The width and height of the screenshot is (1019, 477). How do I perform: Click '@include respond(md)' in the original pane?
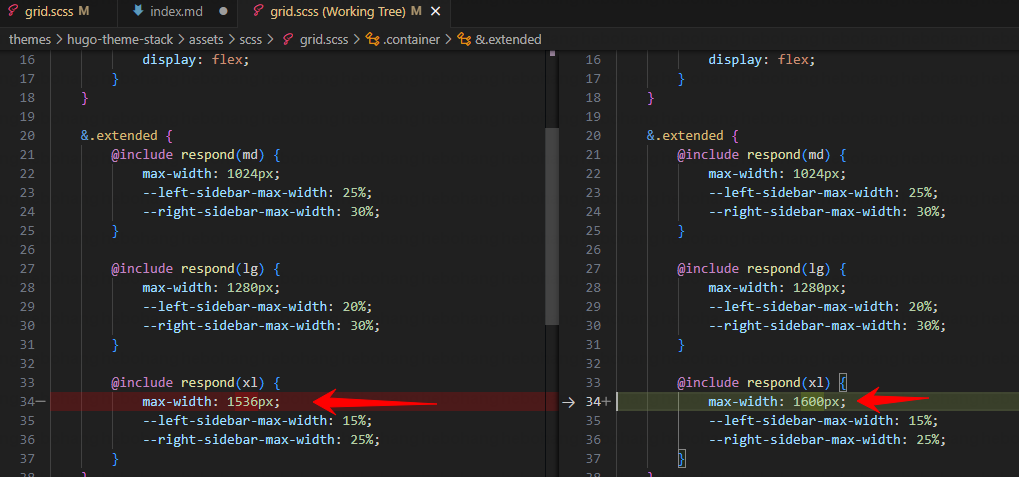tap(188, 155)
